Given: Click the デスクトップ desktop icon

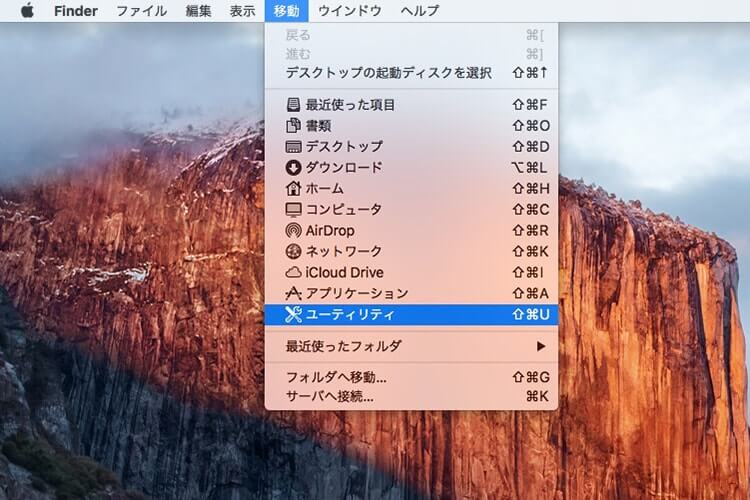Looking at the screenshot, I should coord(293,146).
